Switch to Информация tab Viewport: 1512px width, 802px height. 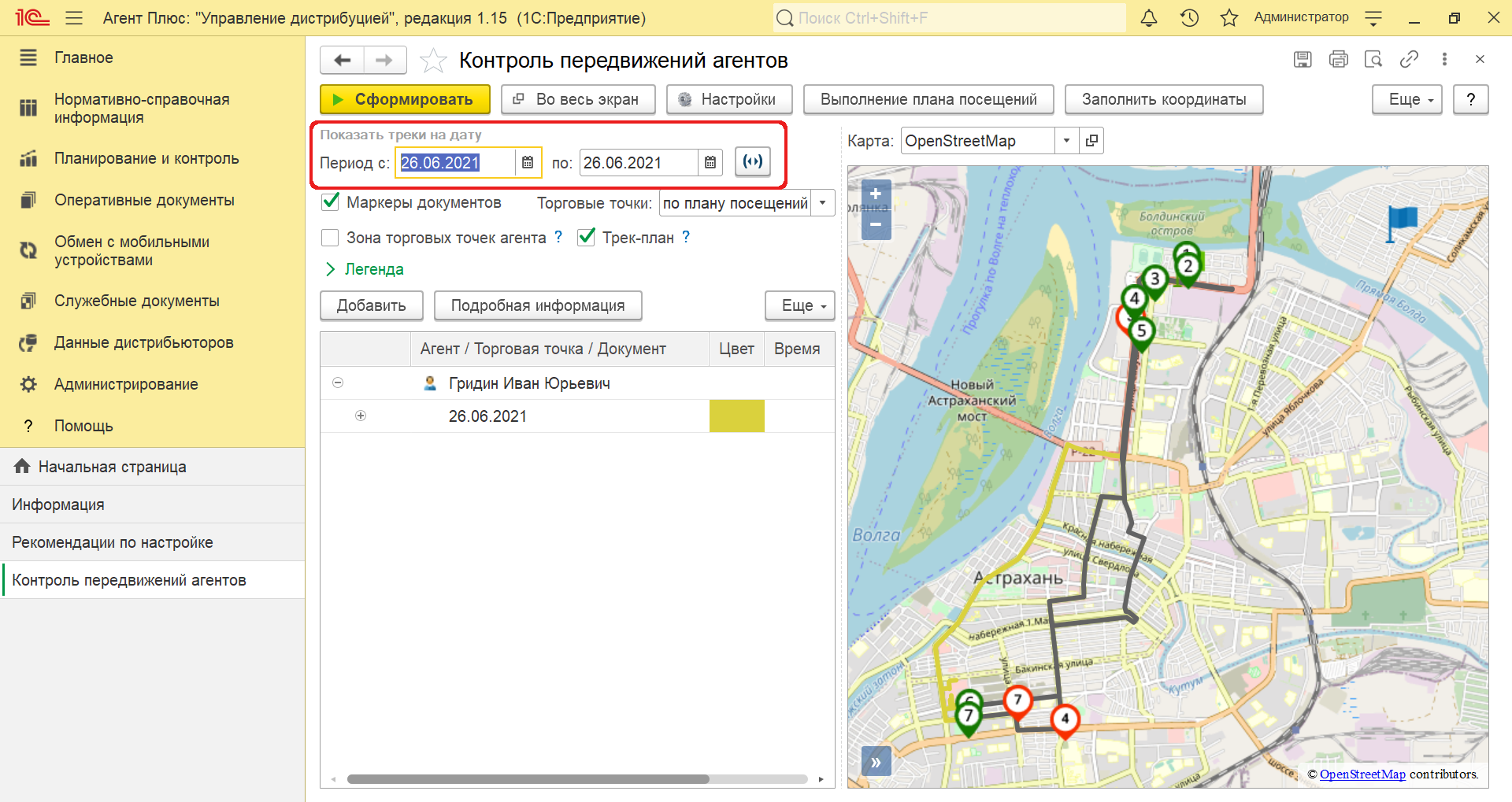pos(153,504)
